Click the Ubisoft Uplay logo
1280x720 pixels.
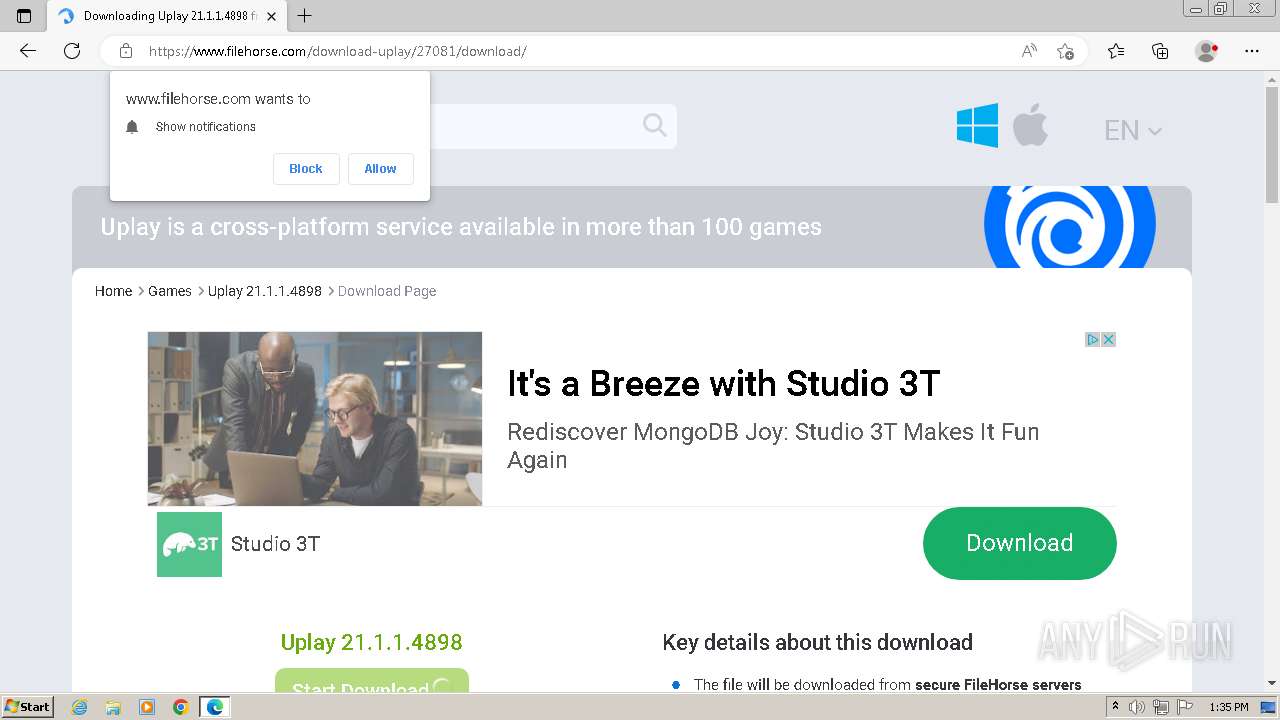point(1070,227)
